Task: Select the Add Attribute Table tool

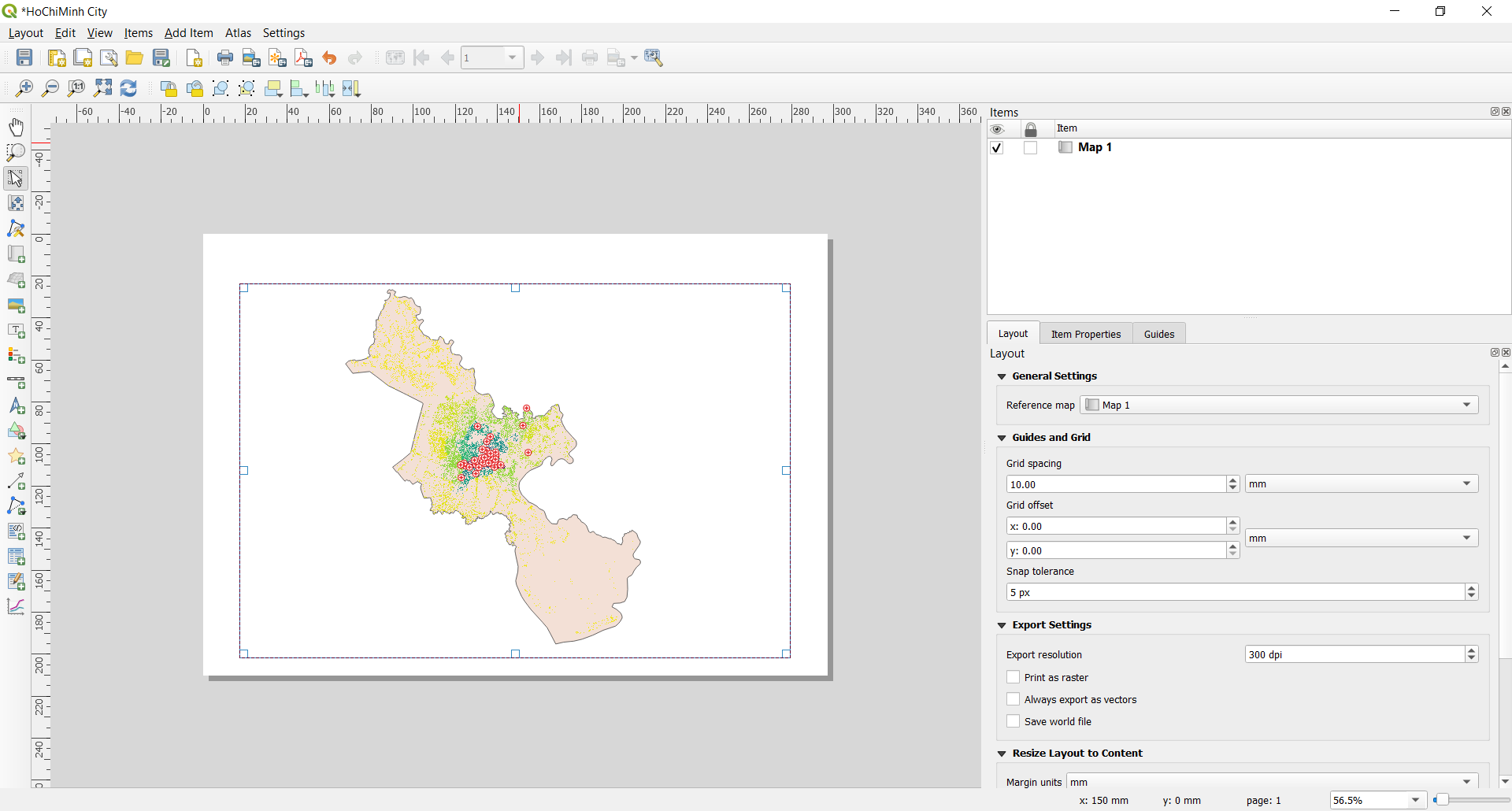Action: pos(16,557)
